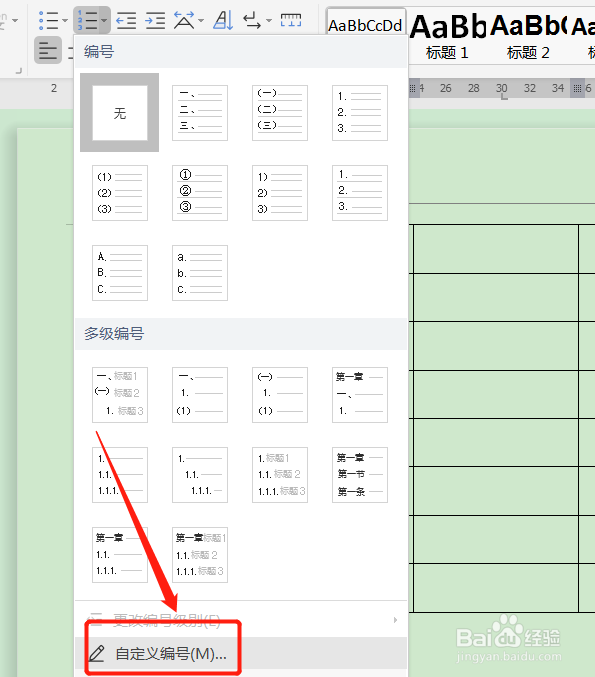
Task: Increase paragraph indent
Action: 155,20
